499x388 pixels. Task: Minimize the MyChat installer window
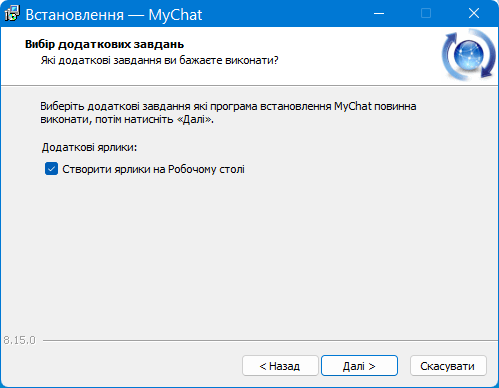click(379, 14)
